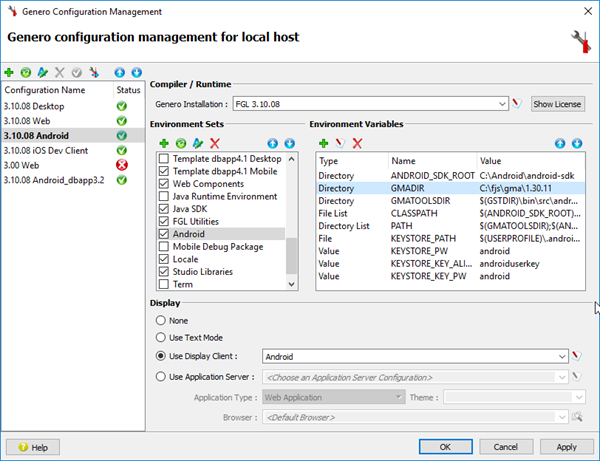Enable Template dbapp4.1 Desktop checkbox
600x461 pixels.
164,158
